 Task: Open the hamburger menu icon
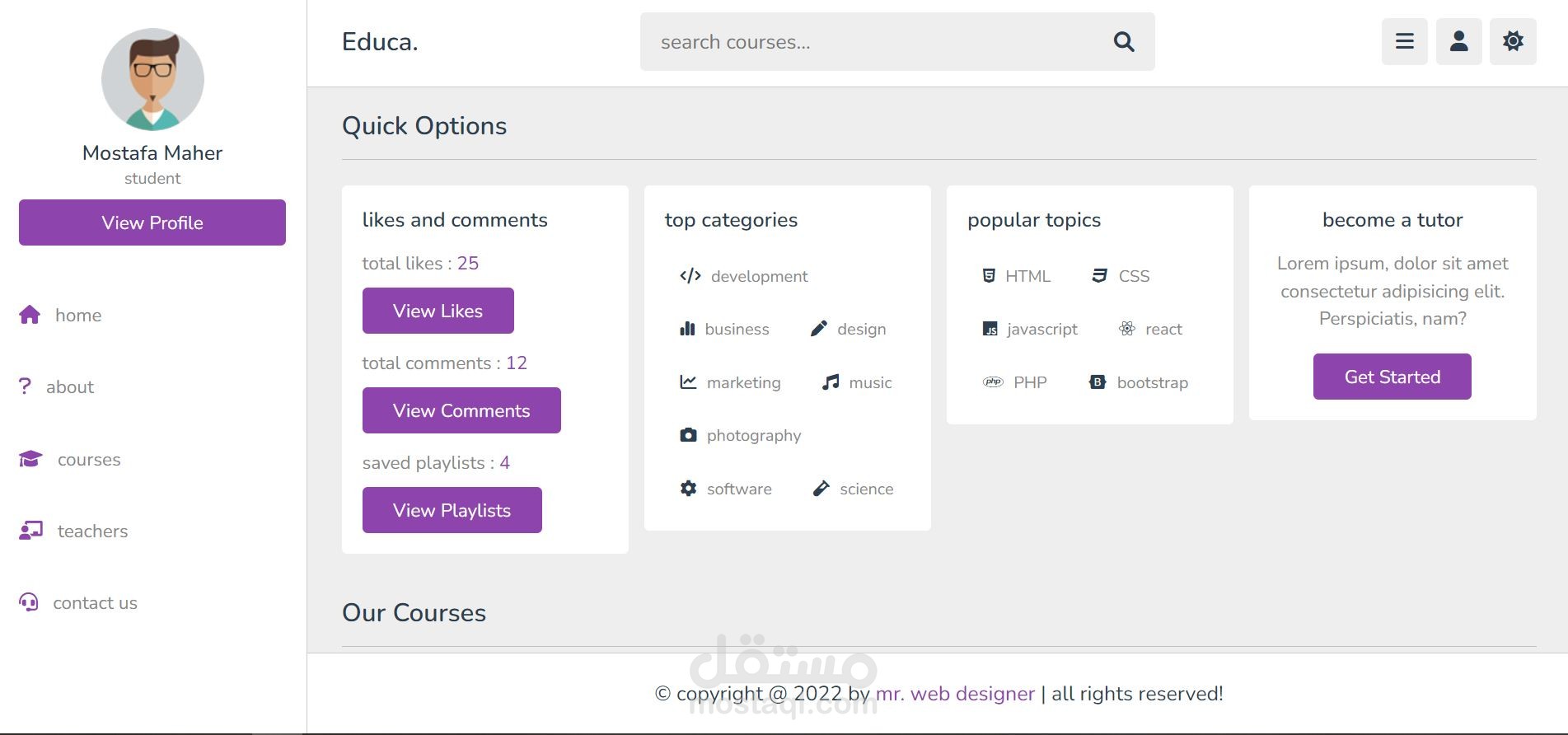pos(1405,41)
